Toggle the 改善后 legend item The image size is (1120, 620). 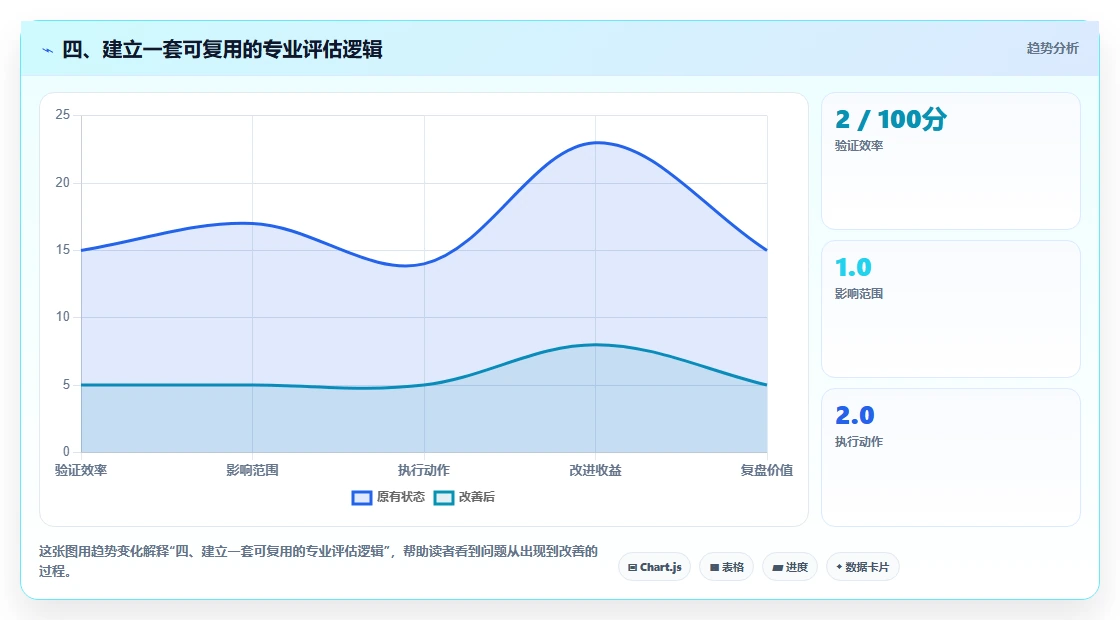click(x=464, y=497)
